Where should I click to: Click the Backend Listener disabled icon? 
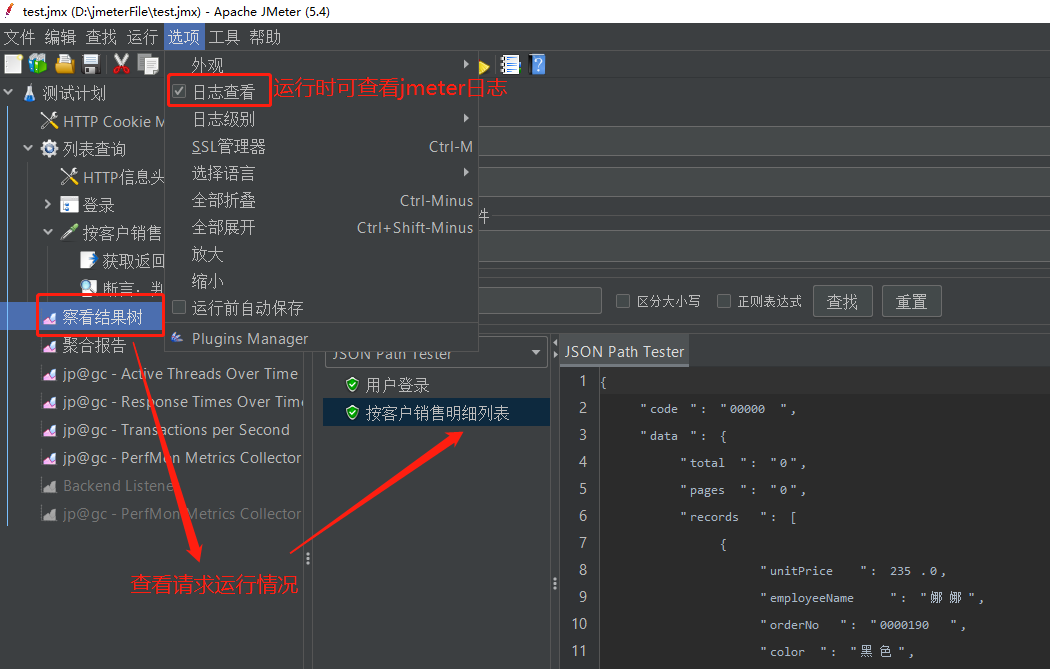(x=50, y=486)
